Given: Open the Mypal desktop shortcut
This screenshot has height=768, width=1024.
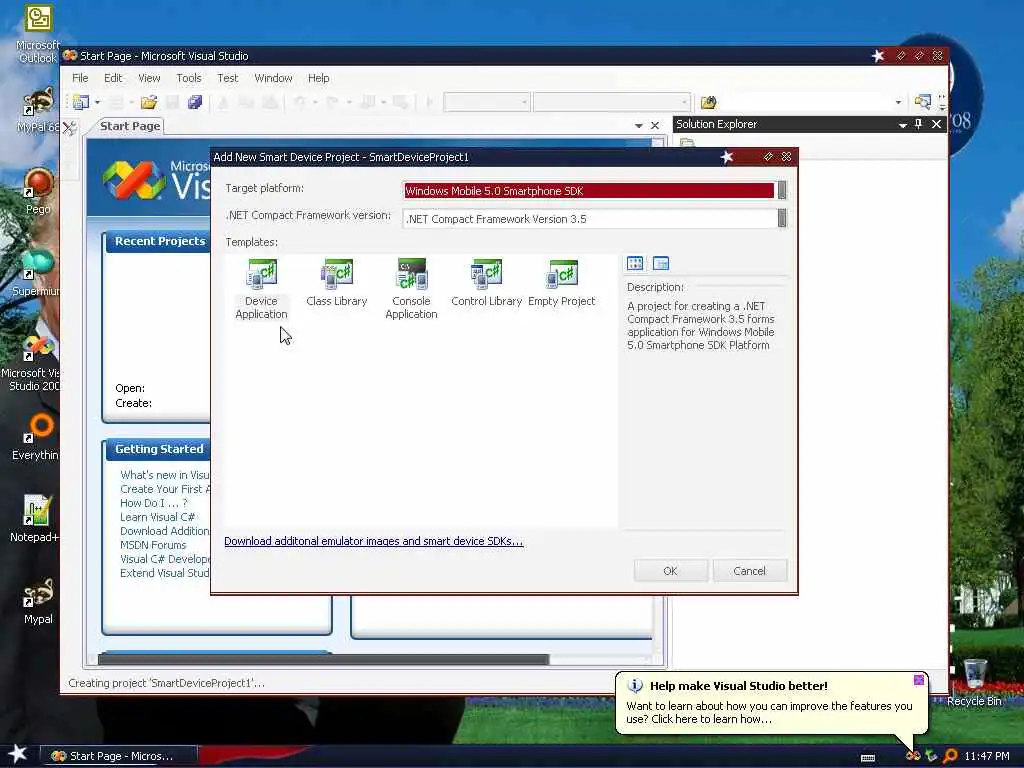Looking at the screenshot, I should [38, 601].
